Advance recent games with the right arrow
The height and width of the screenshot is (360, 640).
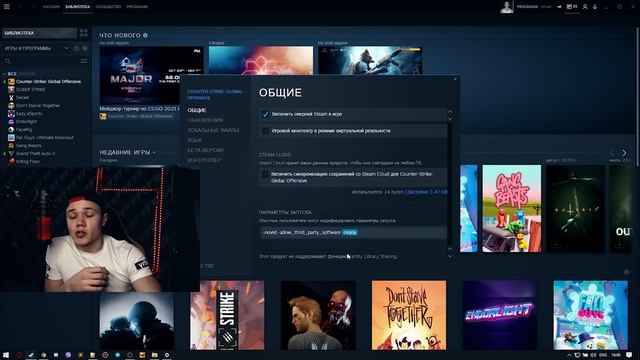point(624,153)
